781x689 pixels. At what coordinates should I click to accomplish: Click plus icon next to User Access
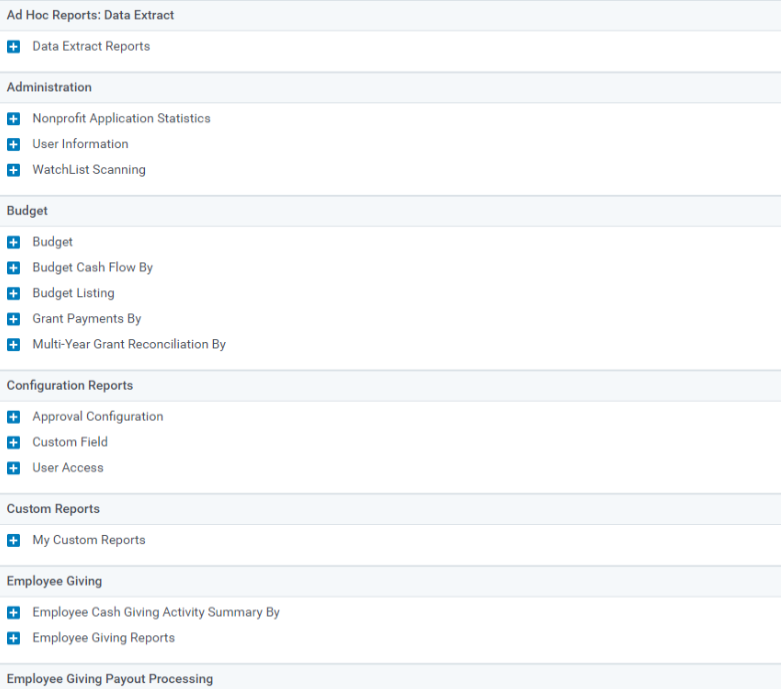[13, 468]
